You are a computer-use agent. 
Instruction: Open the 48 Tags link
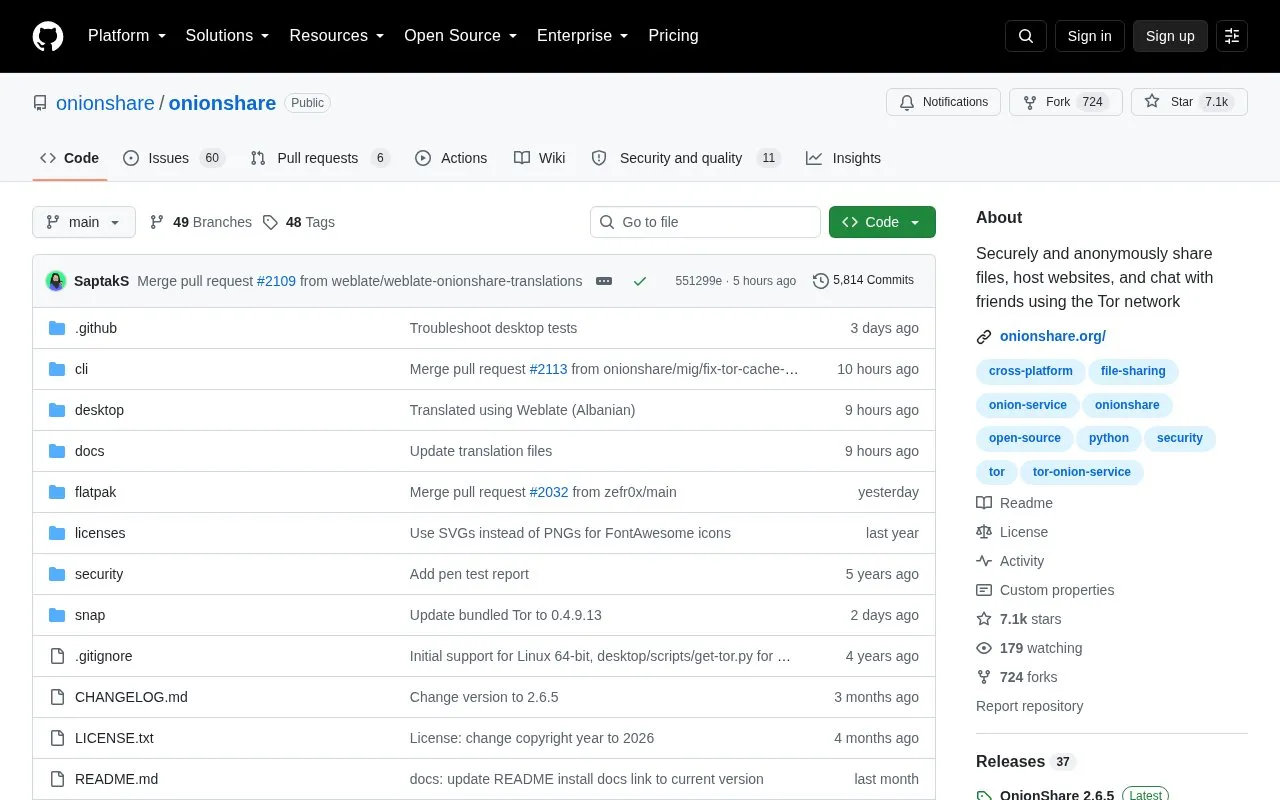(299, 222)
